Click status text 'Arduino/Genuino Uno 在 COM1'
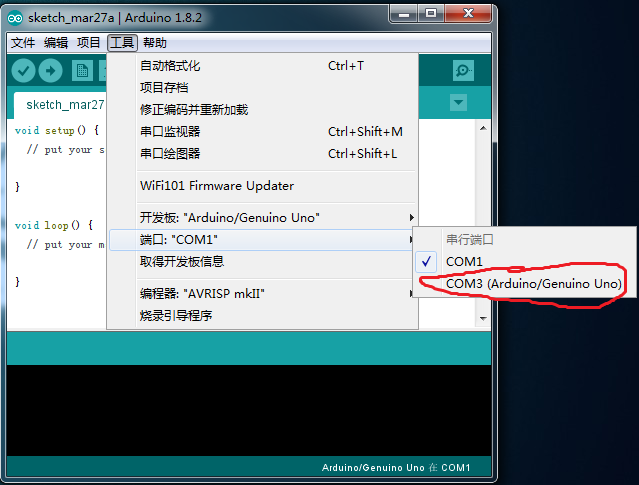Screen dimensions: 639x485 coord(396,467)
